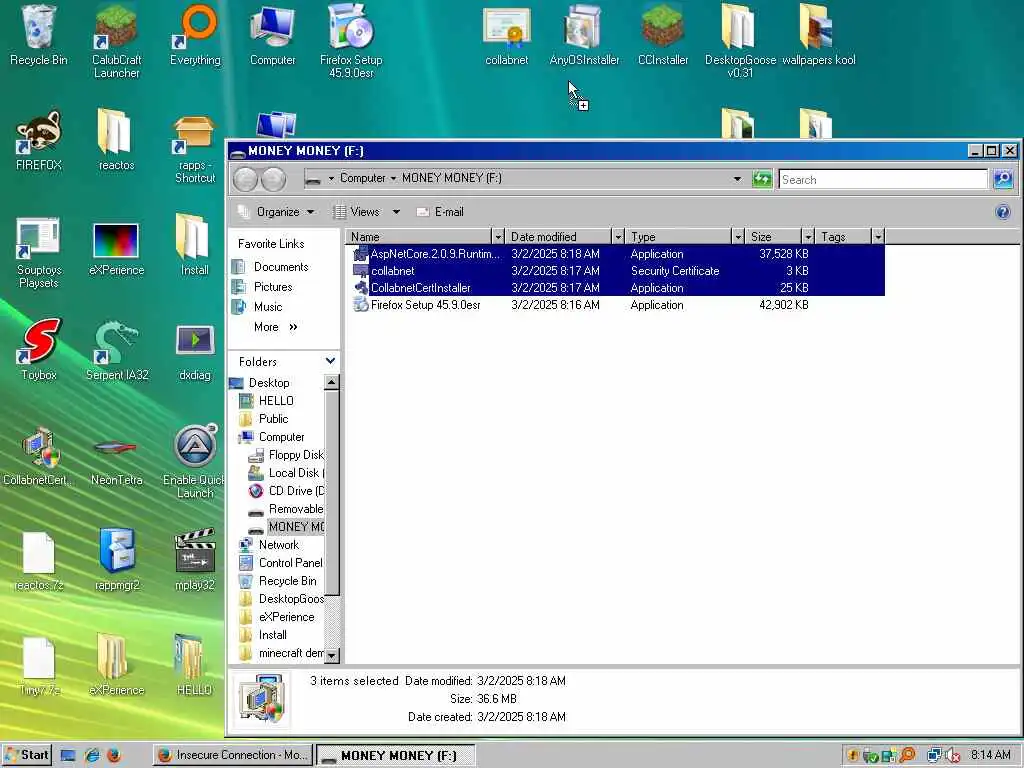Expand the Computer breadcrumb arrow in address bar
The image size is (1024, 768).
click(x=393, y=178)
